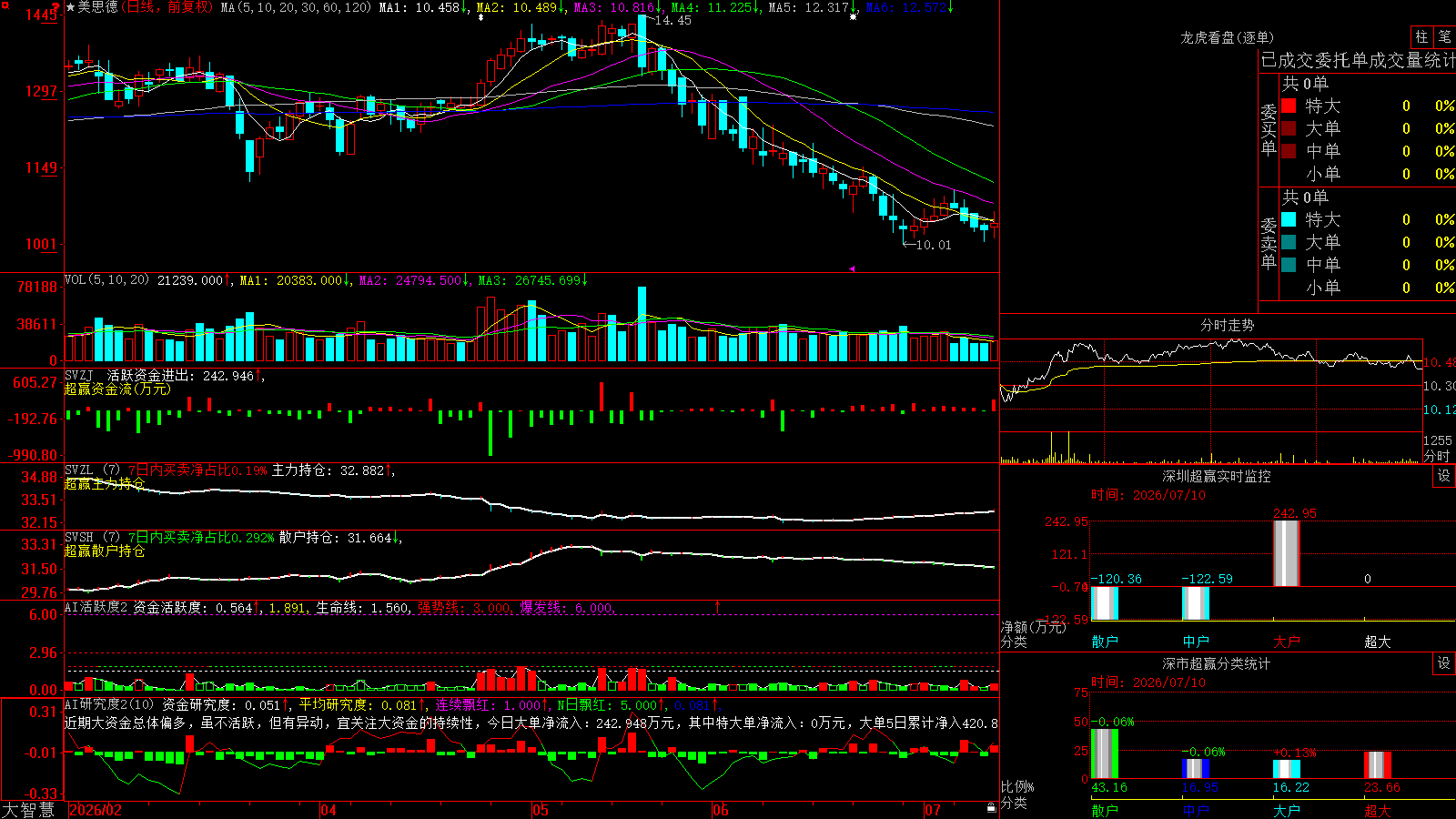
Task: Click the teal 大单 sell-order swatch
Action: point(1289,242)
